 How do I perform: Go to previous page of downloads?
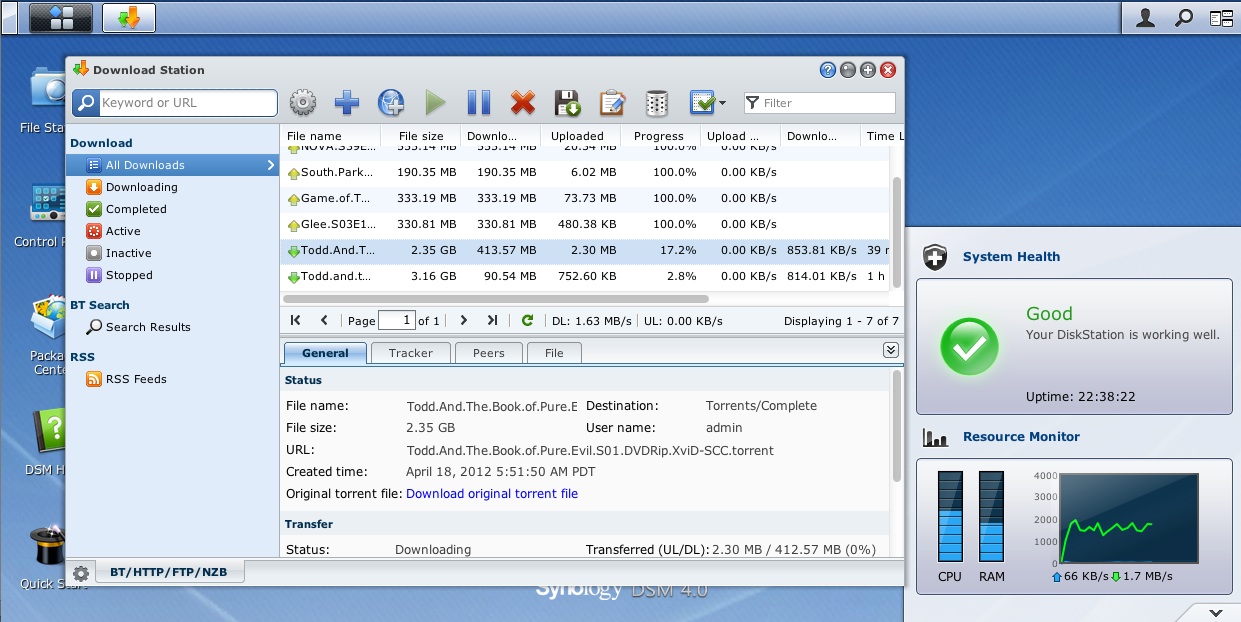point(324,320)
